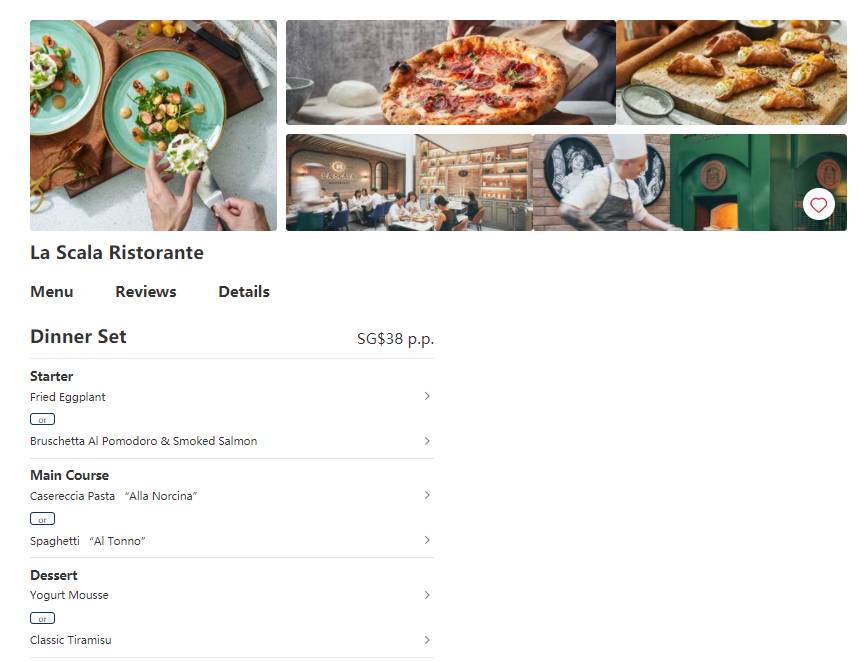Switch to the Menu tab
The width and height of the screenshot is (859, 661).
[x=52, y=292]
